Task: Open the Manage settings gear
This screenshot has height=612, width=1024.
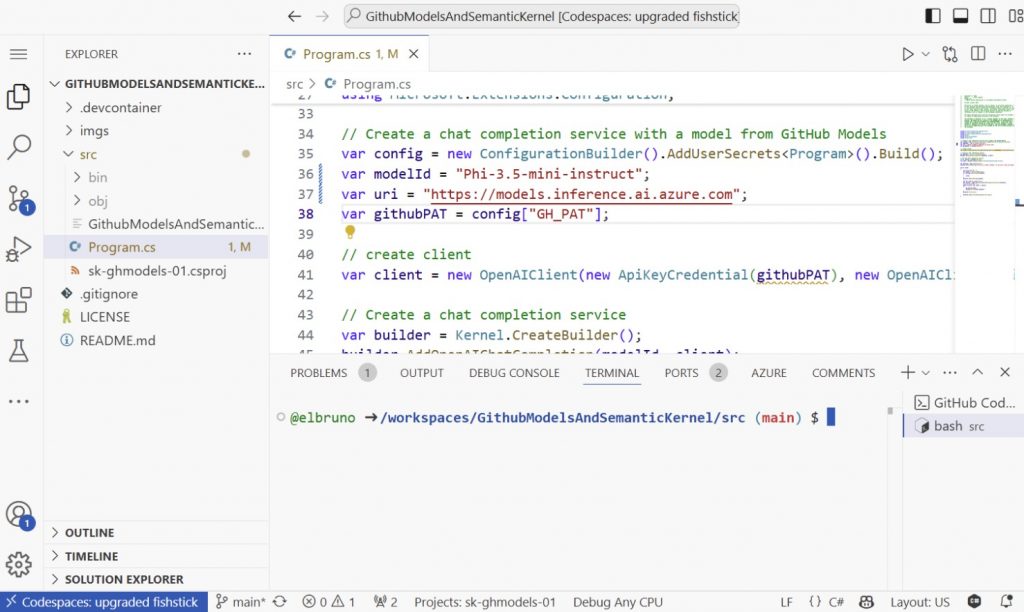Action: [19, 565]
